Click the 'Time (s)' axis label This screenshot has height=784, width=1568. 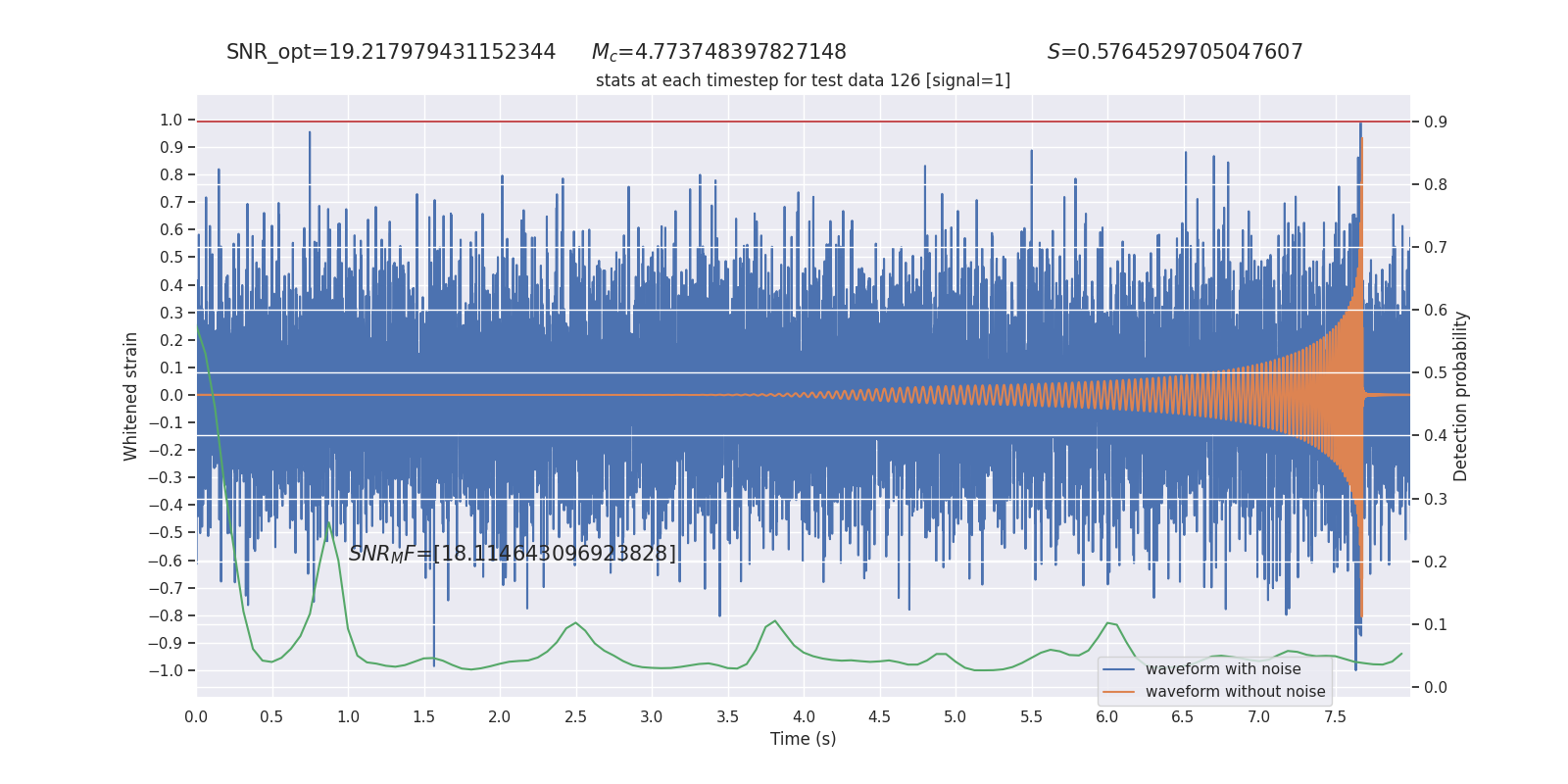tap(803, 739)
